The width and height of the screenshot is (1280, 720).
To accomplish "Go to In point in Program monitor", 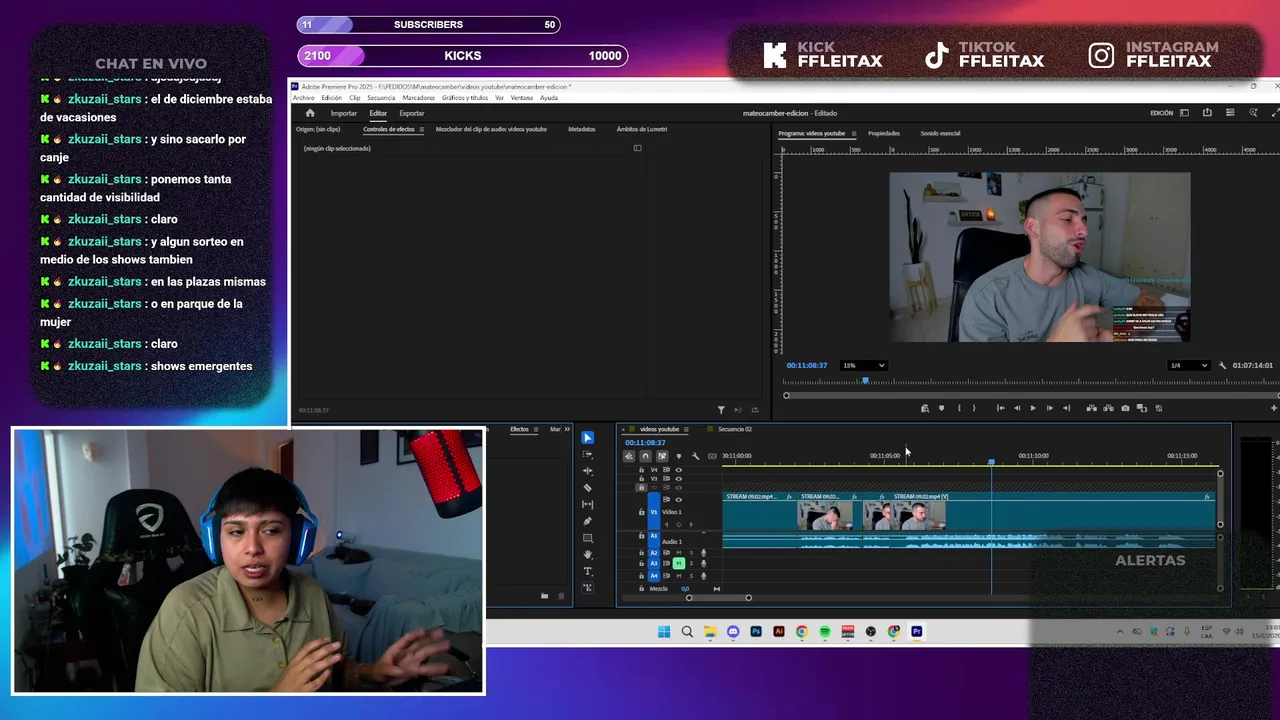I will click(x=1000, y=408).
